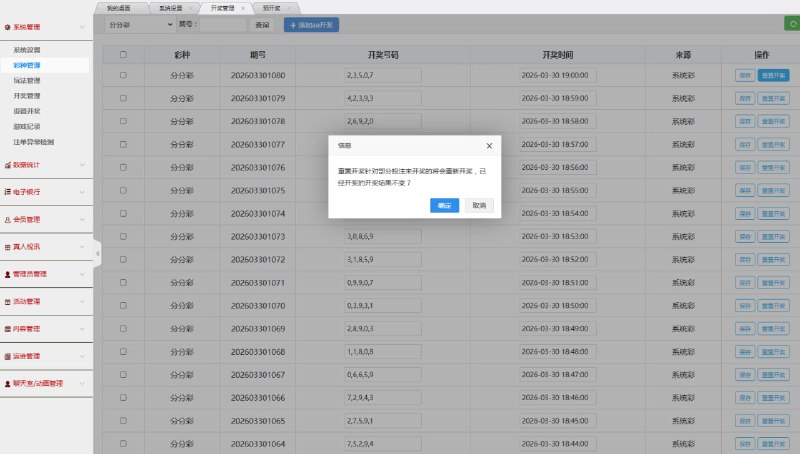Open the 分分彩 lottery type dropdown

tap(139, 24)
